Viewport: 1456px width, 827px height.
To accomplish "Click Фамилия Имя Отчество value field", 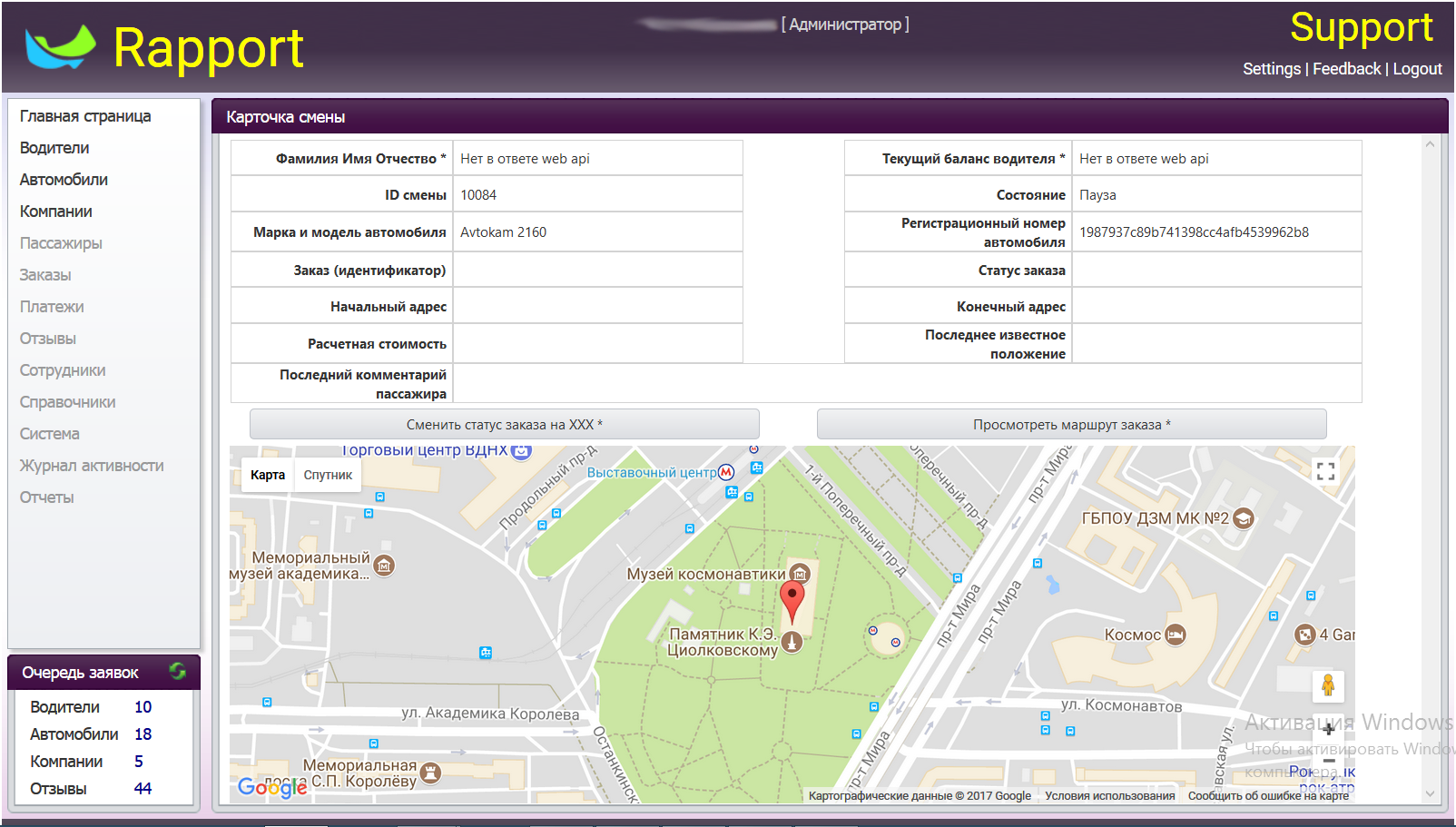I will [x=597, y=158].
